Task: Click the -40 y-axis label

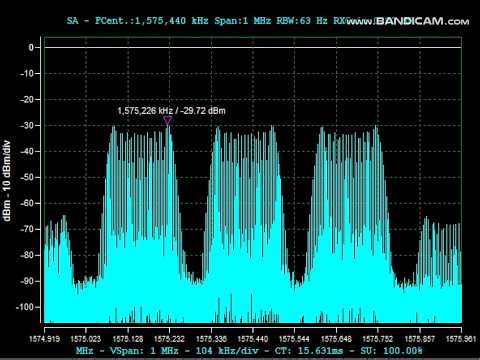Action: [27, 151]
